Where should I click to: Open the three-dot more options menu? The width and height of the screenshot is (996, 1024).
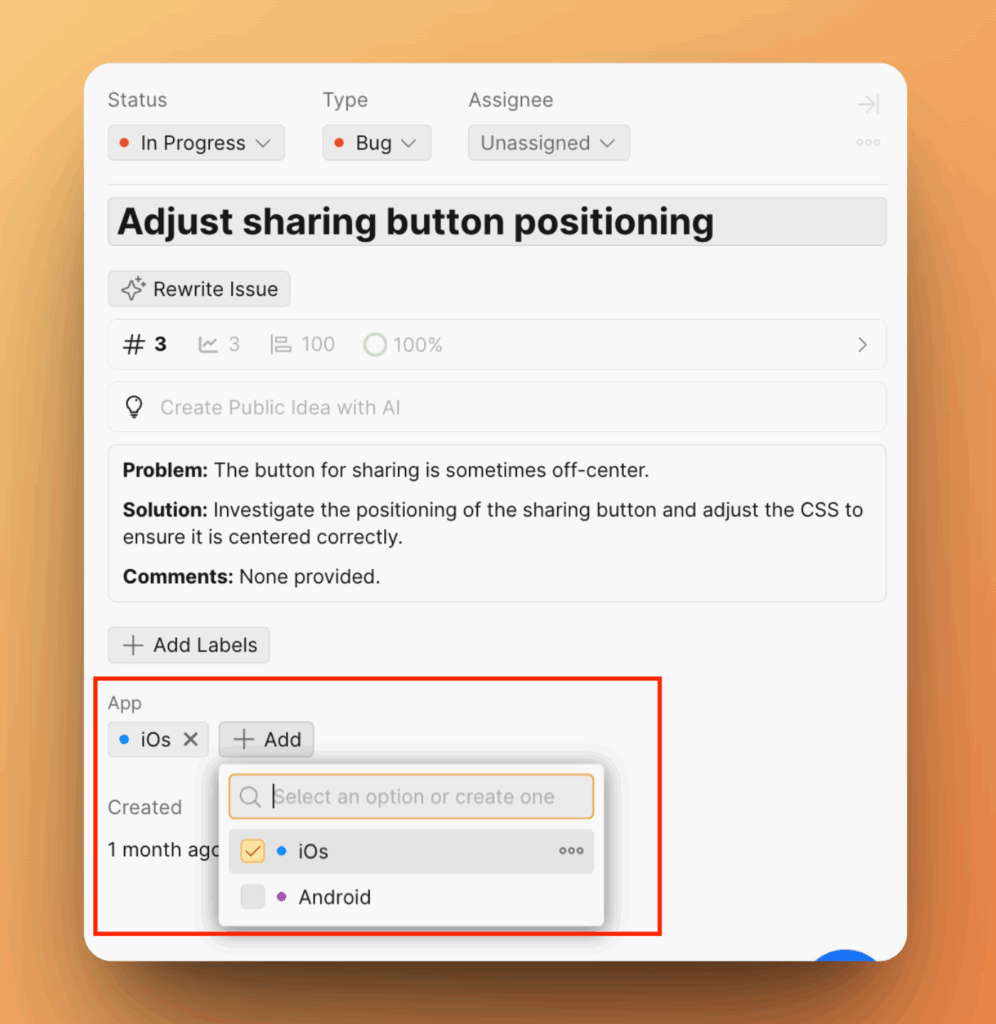click(x=869, y=142)
